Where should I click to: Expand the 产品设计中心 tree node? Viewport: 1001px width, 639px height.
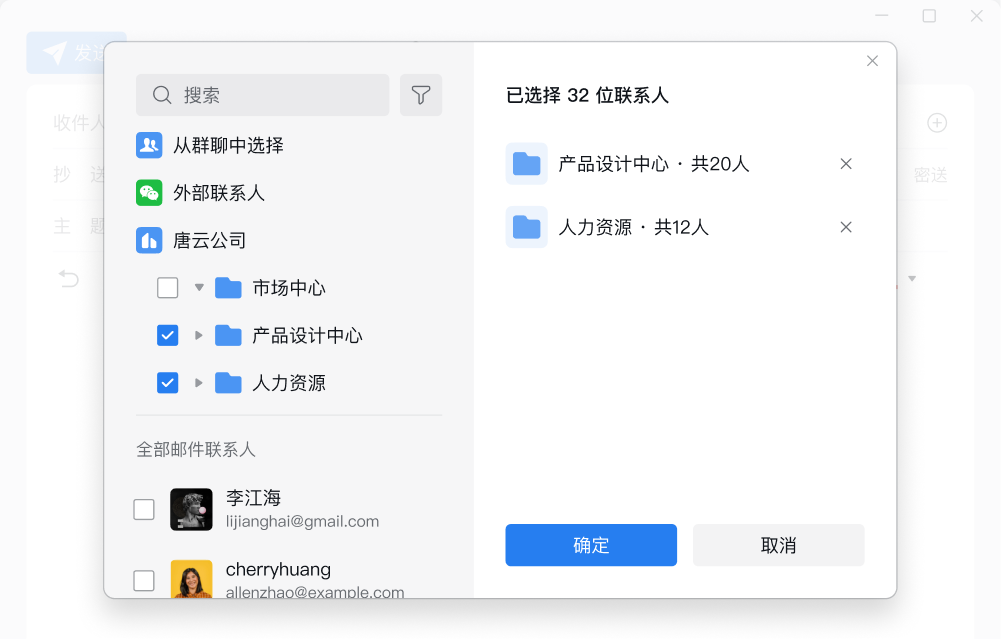pos(197,335)
